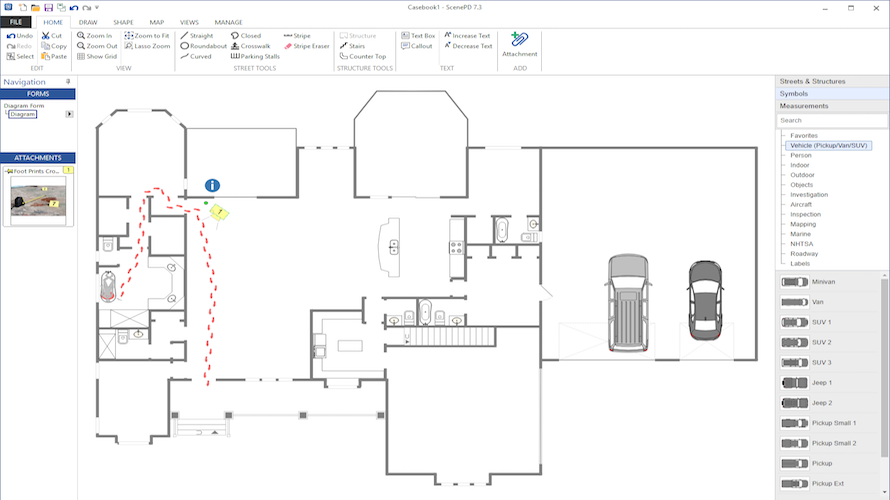This screenshot has width=890, height=500.
Task: Click Zoom In in View group
Action: pos(94,36)
